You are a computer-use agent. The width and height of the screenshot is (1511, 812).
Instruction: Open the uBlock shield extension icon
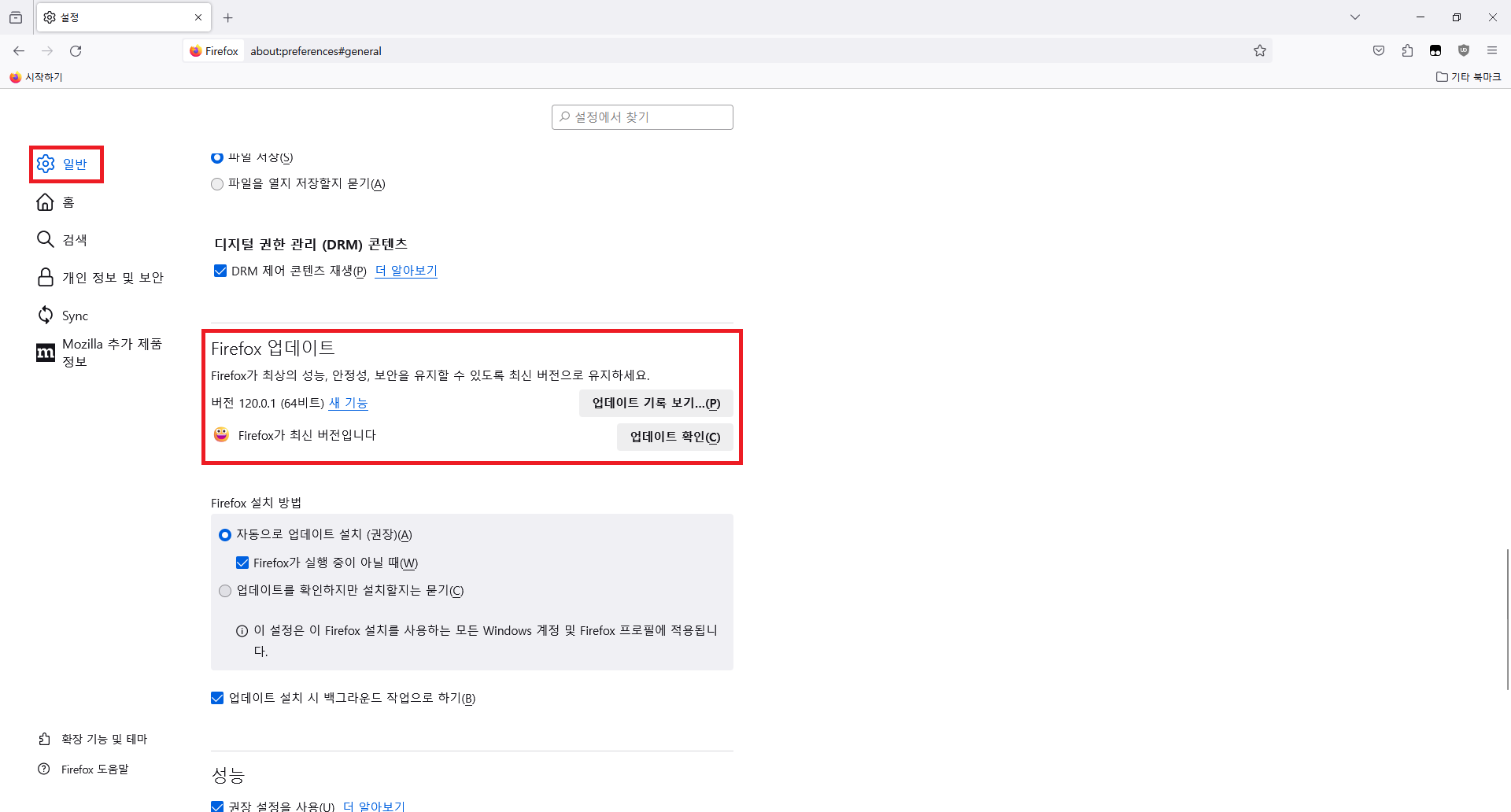(1464, 51)
